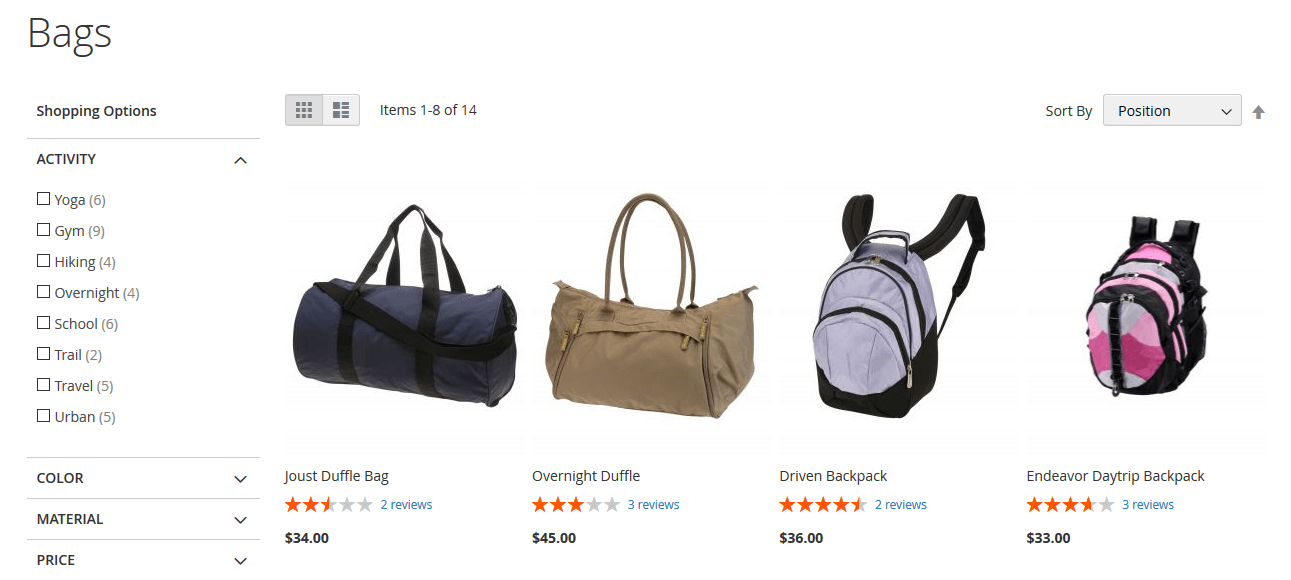Switch to grid view mode
The image size is (1291, 580).
[x=304, y=110]
